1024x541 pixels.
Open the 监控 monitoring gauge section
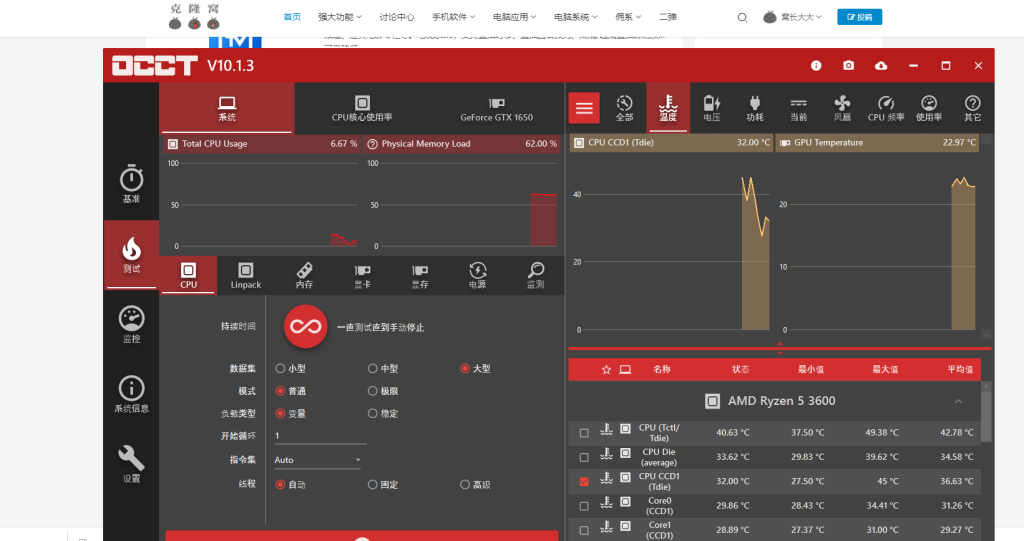pyautogui.click(x=131, y=324)
